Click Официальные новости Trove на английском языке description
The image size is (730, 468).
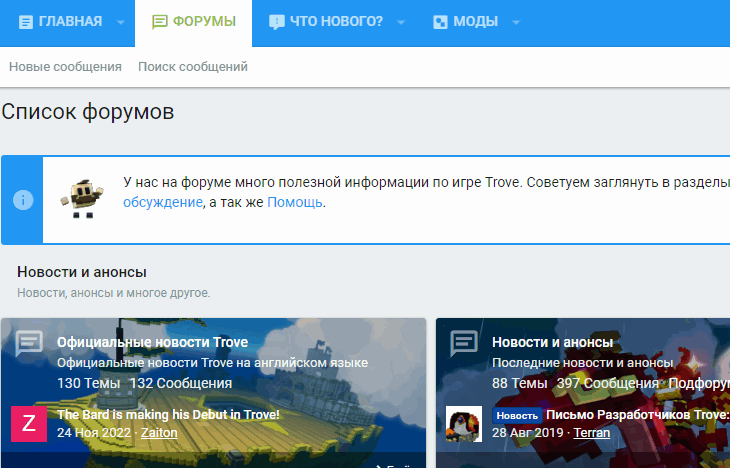point(212,363)
